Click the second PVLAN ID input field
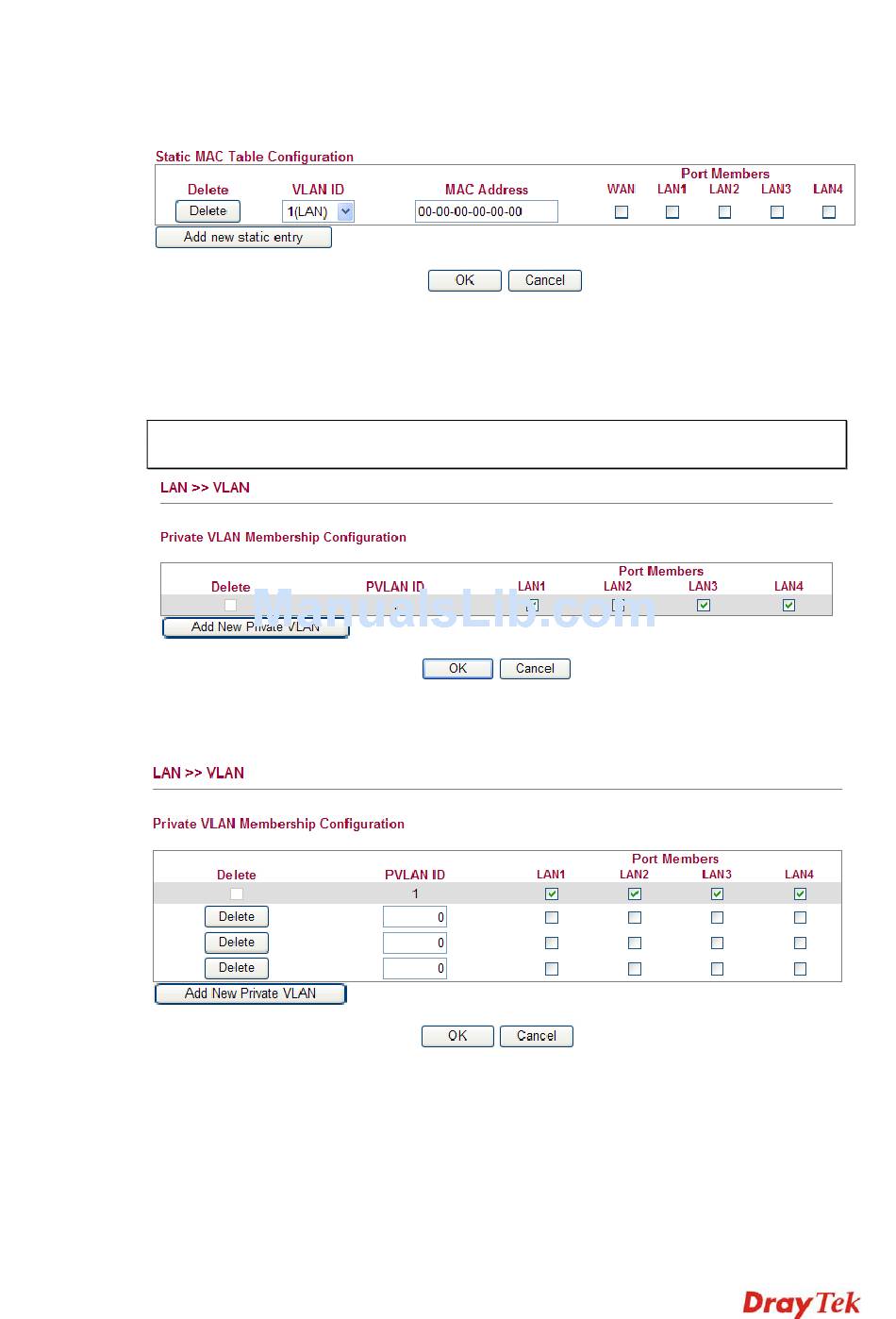 tap(415, 943)
